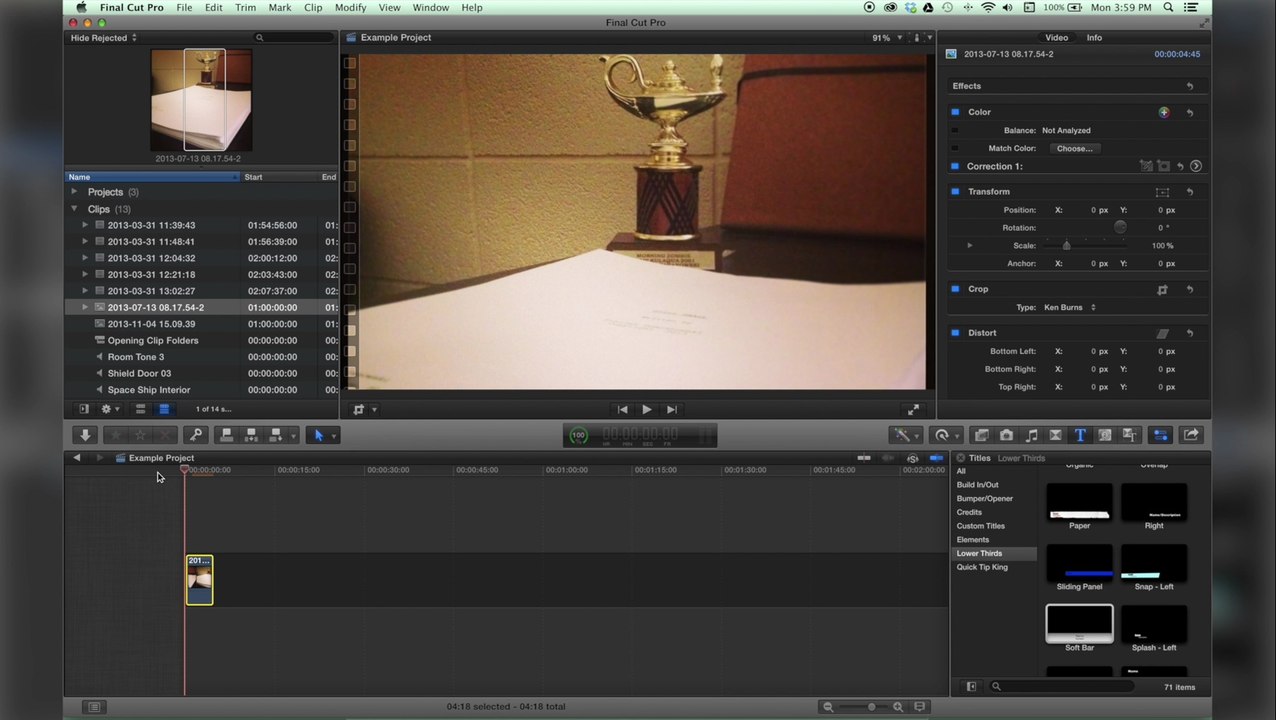Play the clip in the viewer
The width and height of the screenshot is (1276, 720).
tap(646, 409)
